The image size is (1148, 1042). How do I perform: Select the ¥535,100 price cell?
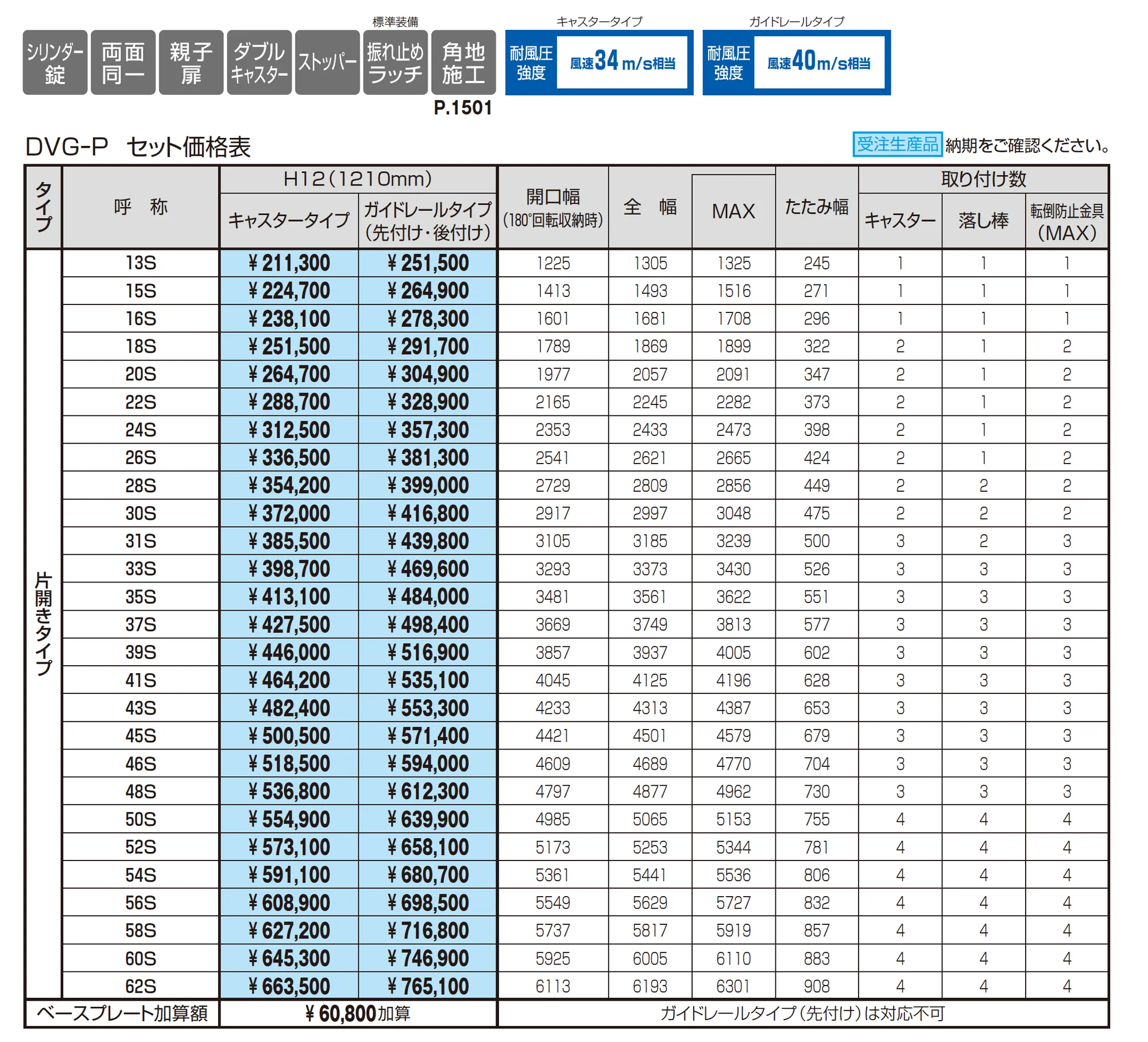pos(428,680)
